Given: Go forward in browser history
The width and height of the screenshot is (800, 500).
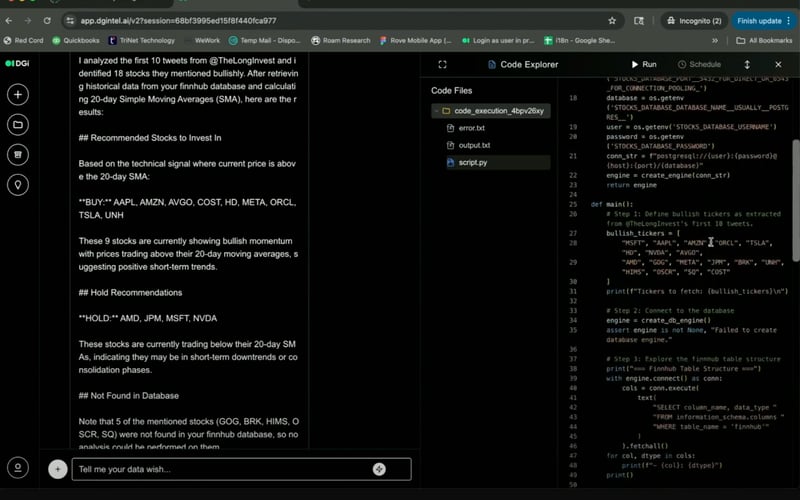Looking at the screenshot, I should click(28, 21).
